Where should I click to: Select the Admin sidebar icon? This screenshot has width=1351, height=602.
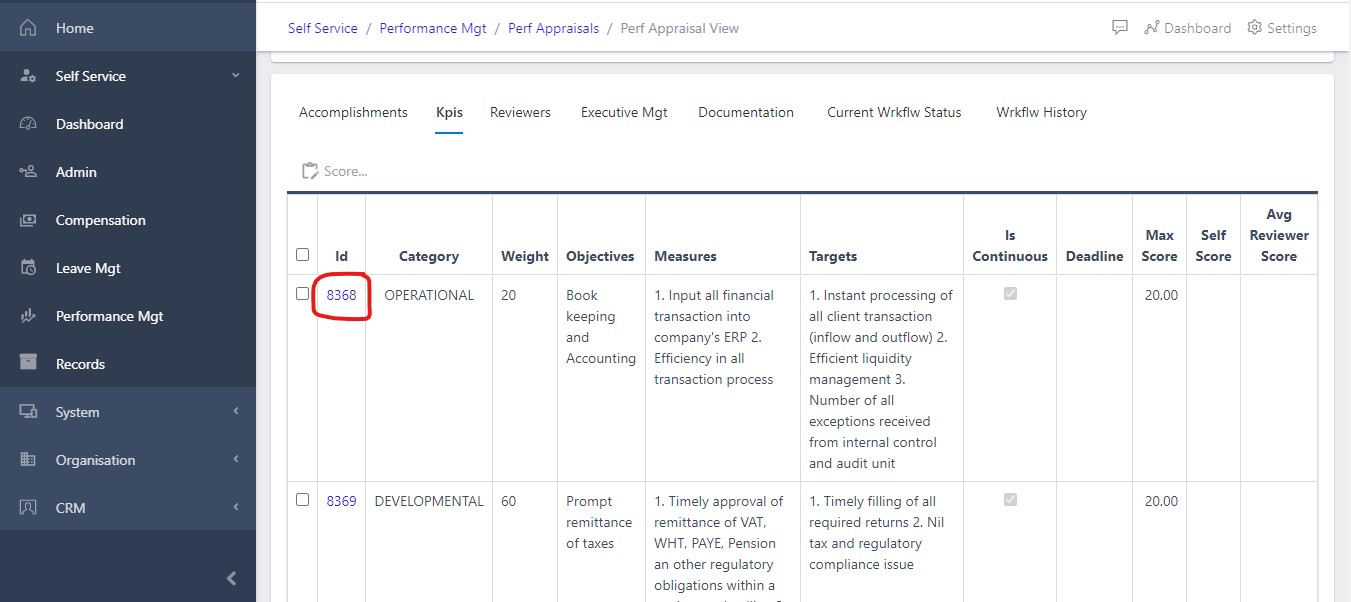point(27,171)
